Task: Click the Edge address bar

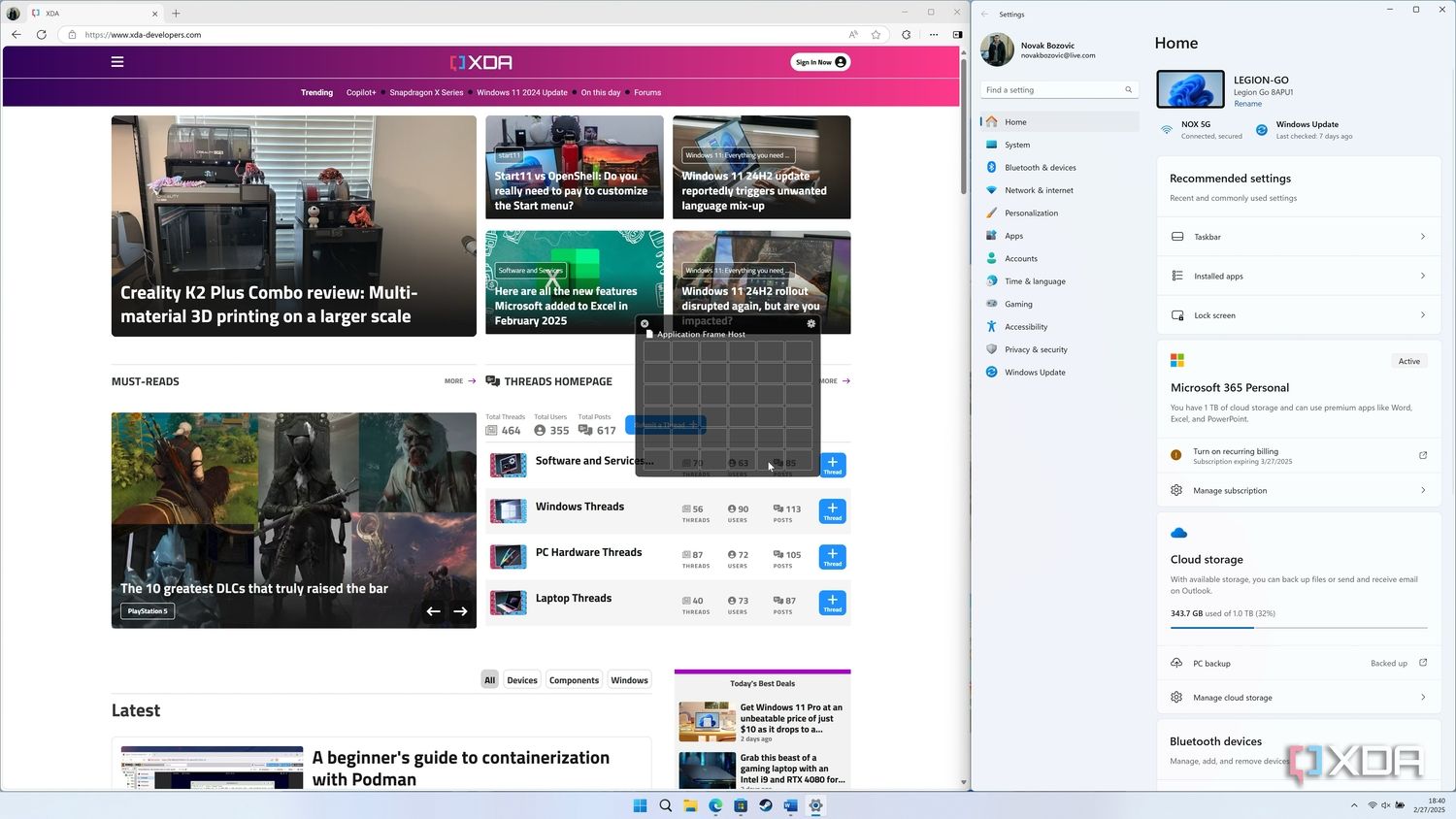Action: pos(456,35)
